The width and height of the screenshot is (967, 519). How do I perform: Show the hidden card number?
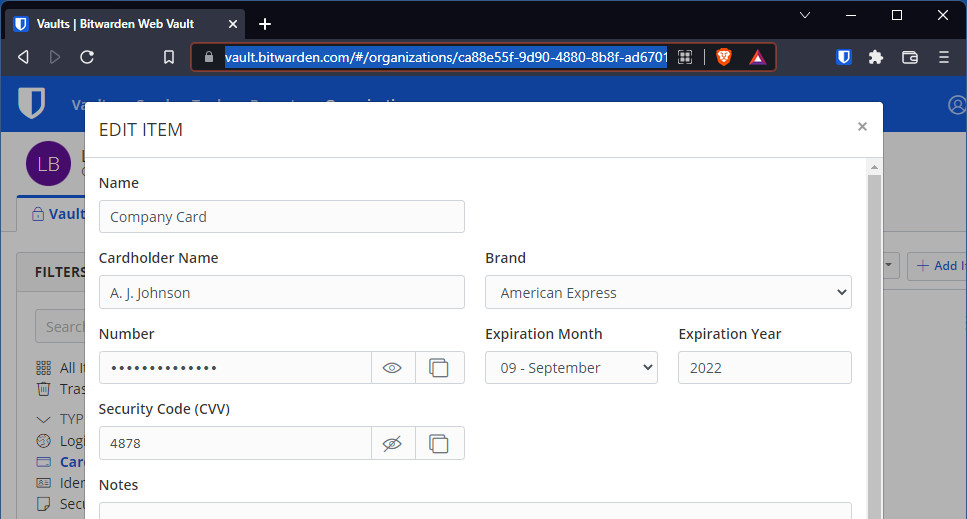[392, 368]
